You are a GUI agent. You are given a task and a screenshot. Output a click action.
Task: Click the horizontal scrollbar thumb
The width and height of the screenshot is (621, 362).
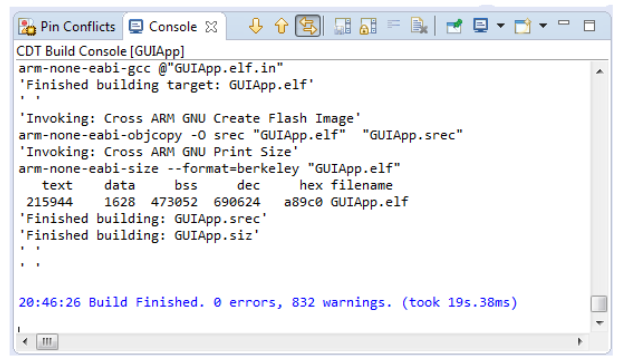[x=47, y=341]
